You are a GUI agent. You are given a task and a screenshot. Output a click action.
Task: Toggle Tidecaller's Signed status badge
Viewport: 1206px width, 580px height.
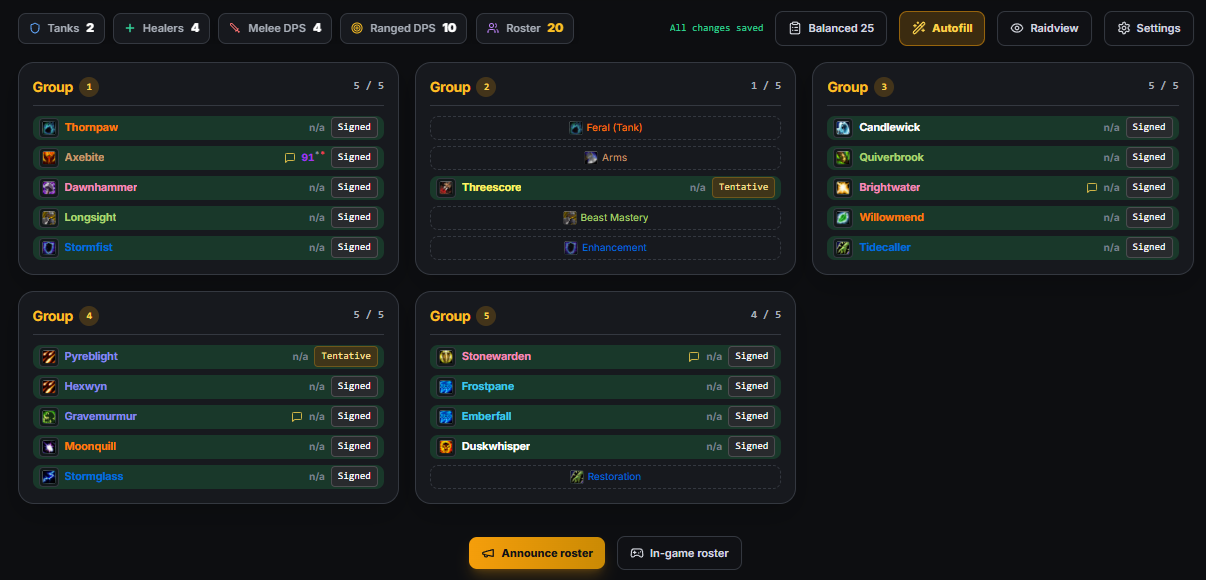coord(1149,248)
